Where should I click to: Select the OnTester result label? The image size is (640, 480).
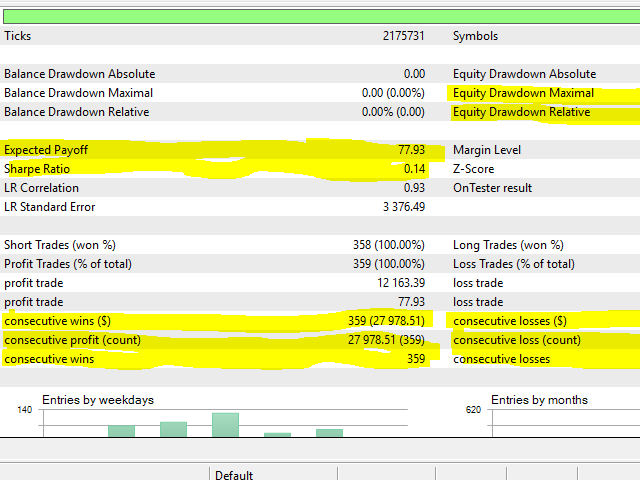(493, 188)
